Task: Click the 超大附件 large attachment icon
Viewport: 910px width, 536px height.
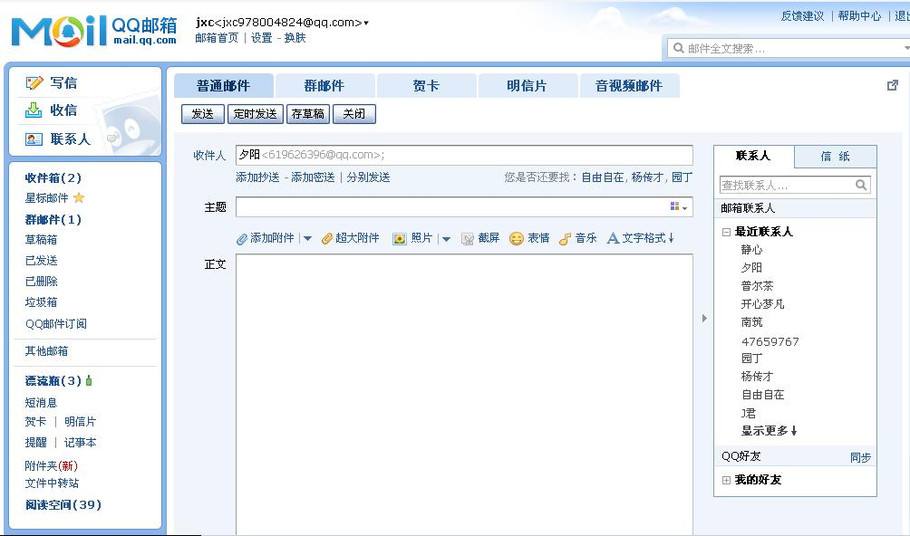Action: pyautogui.click(x=327, y=238)
